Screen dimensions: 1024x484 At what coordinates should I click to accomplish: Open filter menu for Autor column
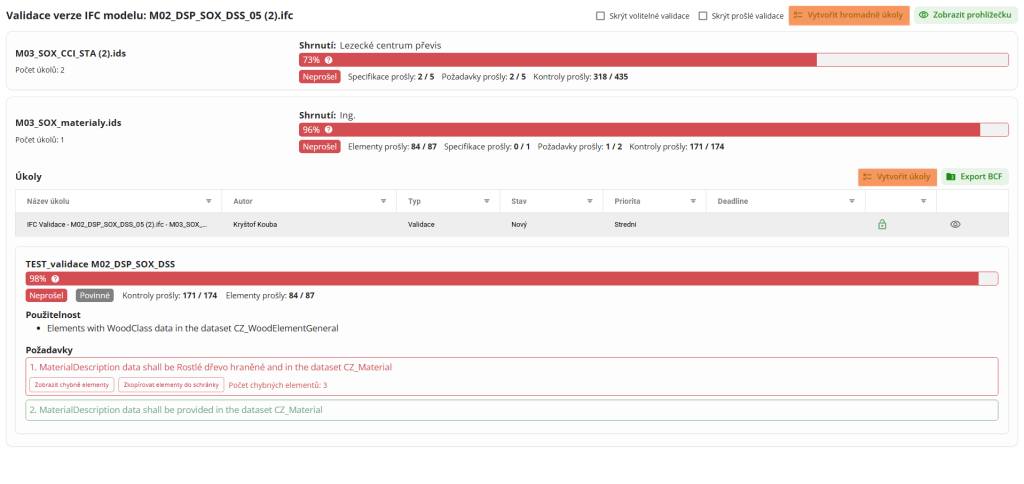[383, 201]
